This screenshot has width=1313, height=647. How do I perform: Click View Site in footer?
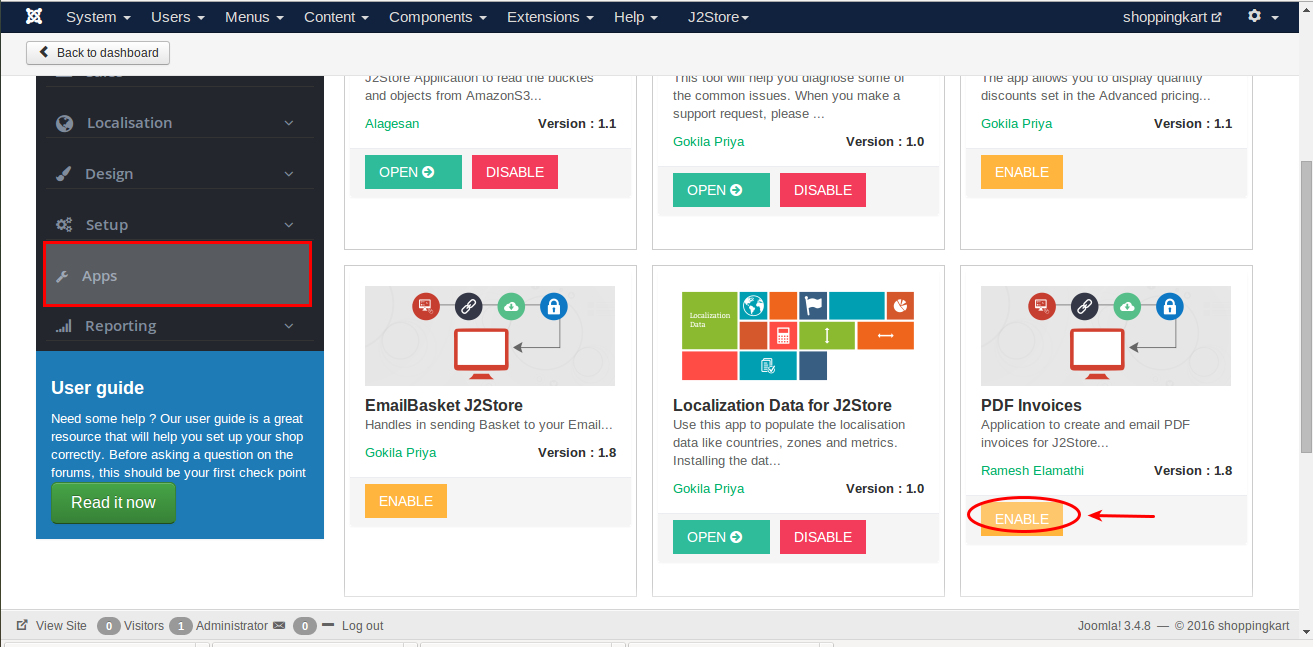pos(61,626)
